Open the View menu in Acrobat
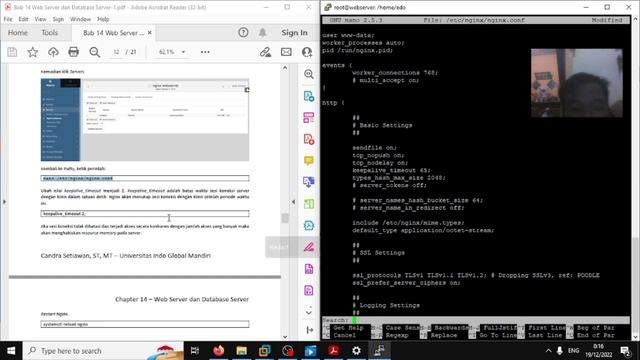Screen dimensions: 640x360 [40, 19]
